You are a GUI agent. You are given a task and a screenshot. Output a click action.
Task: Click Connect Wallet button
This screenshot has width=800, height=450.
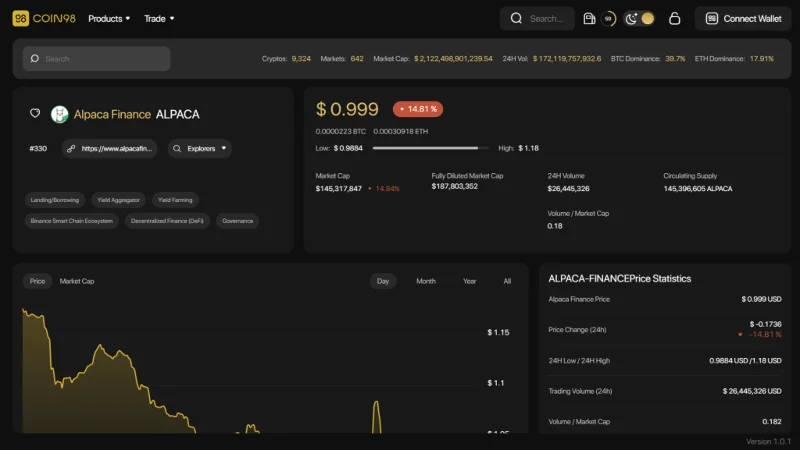pyautogui.click(x=743, y=18)
